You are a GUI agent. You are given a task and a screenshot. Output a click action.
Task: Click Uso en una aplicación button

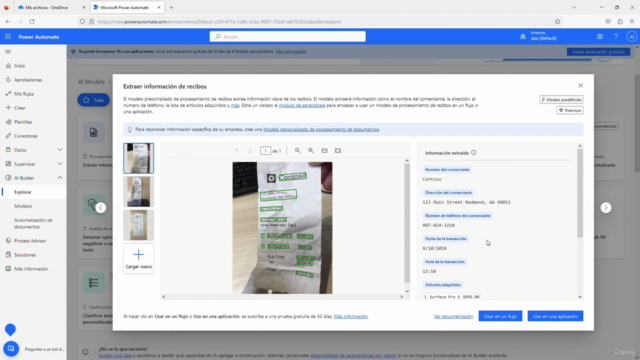tap(555, 316)
